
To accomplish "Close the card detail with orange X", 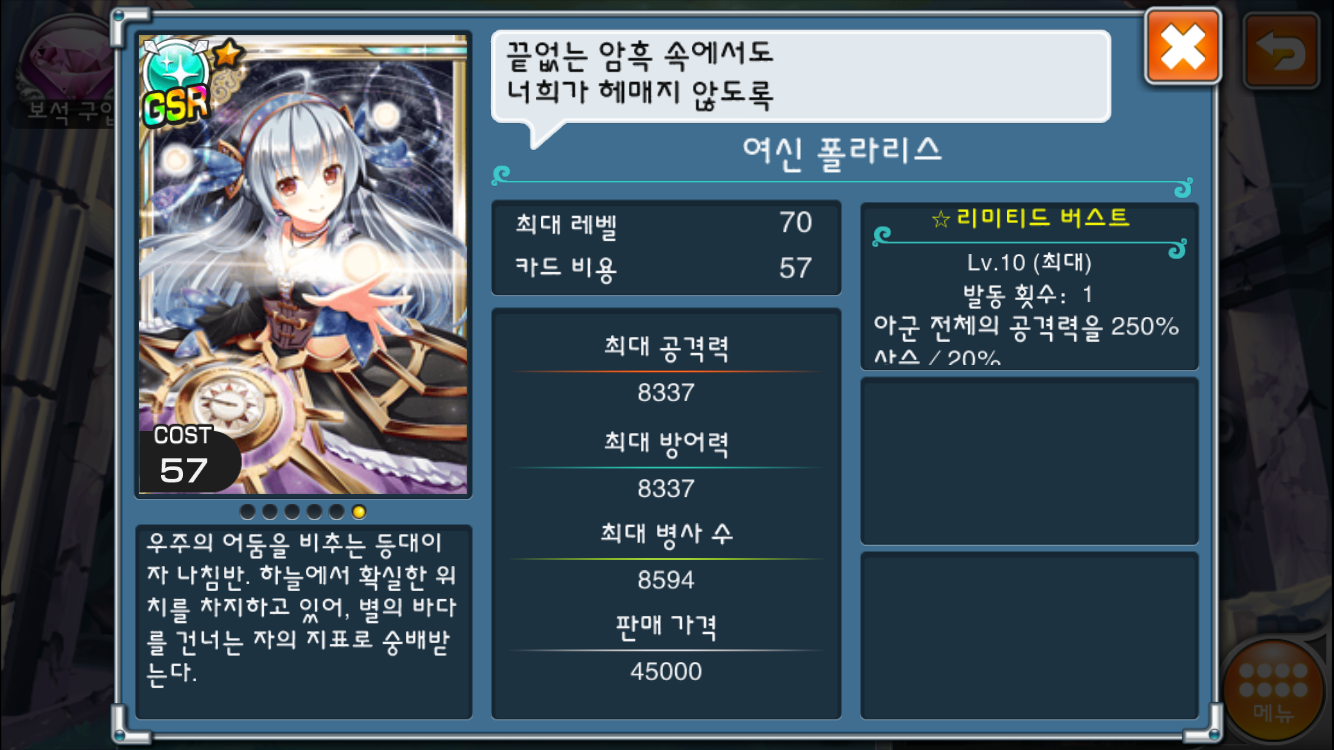I will pyautogui.click(x=1183, y=46).
